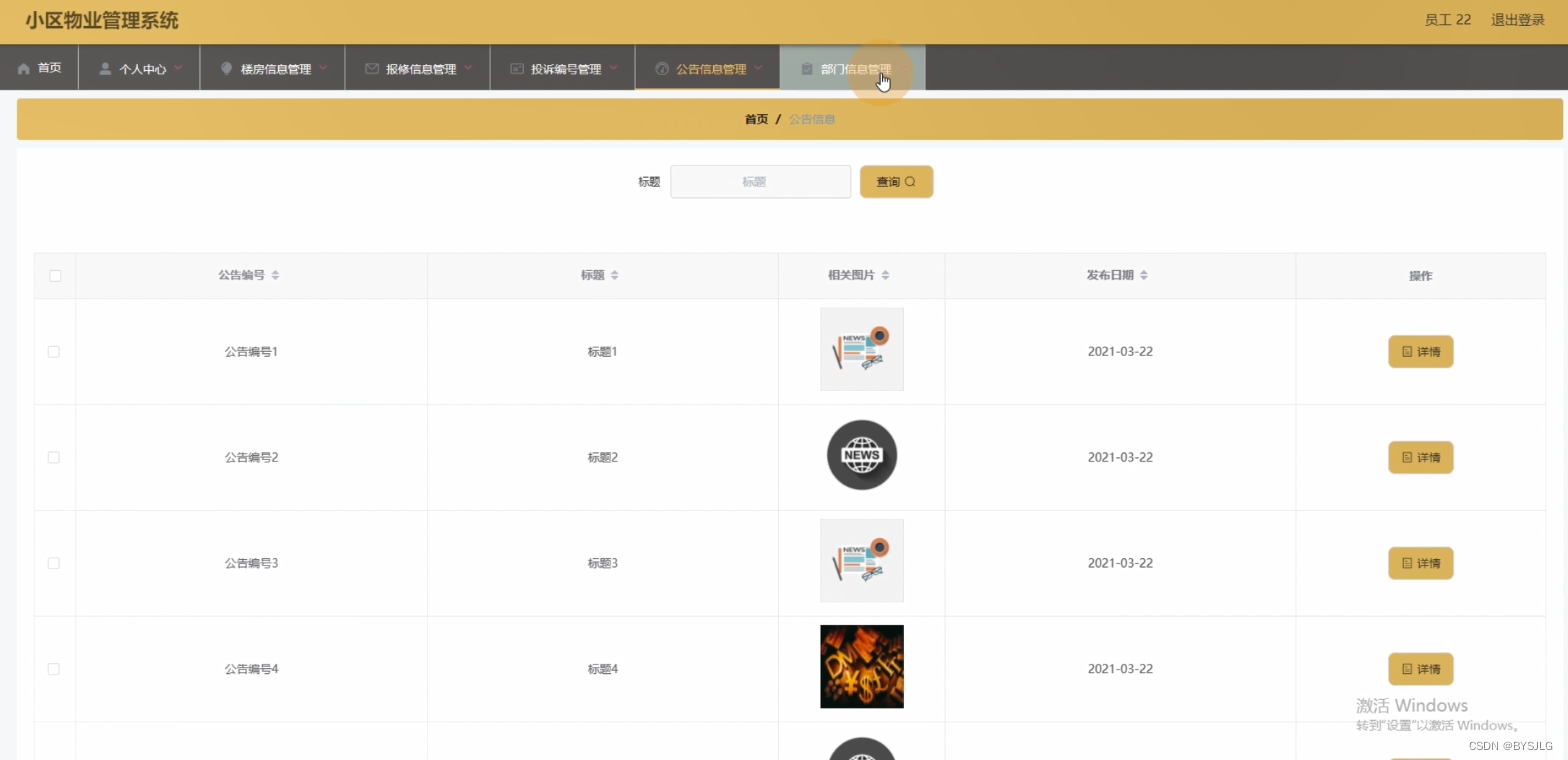Click the cell 公告编号3
The image size is (1568, 760).
(251, 563)
